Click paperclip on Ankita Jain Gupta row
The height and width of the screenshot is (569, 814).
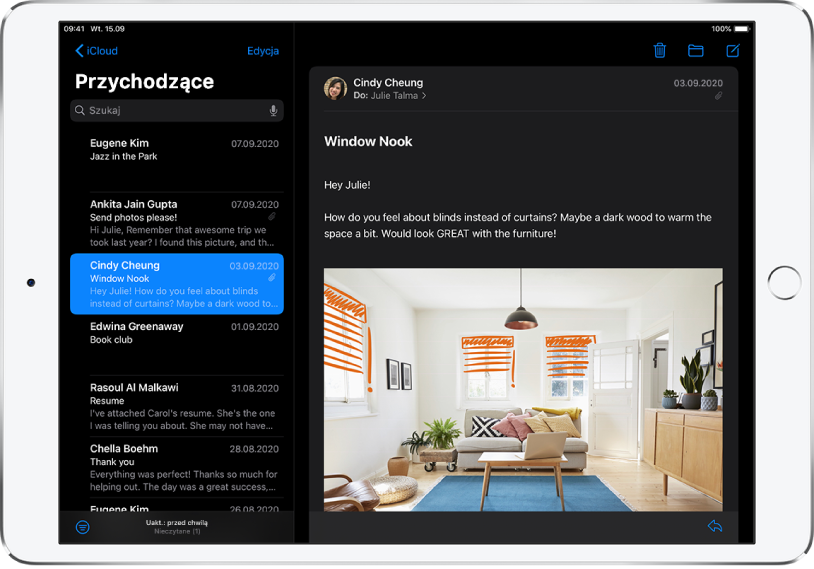coord(272,216)
